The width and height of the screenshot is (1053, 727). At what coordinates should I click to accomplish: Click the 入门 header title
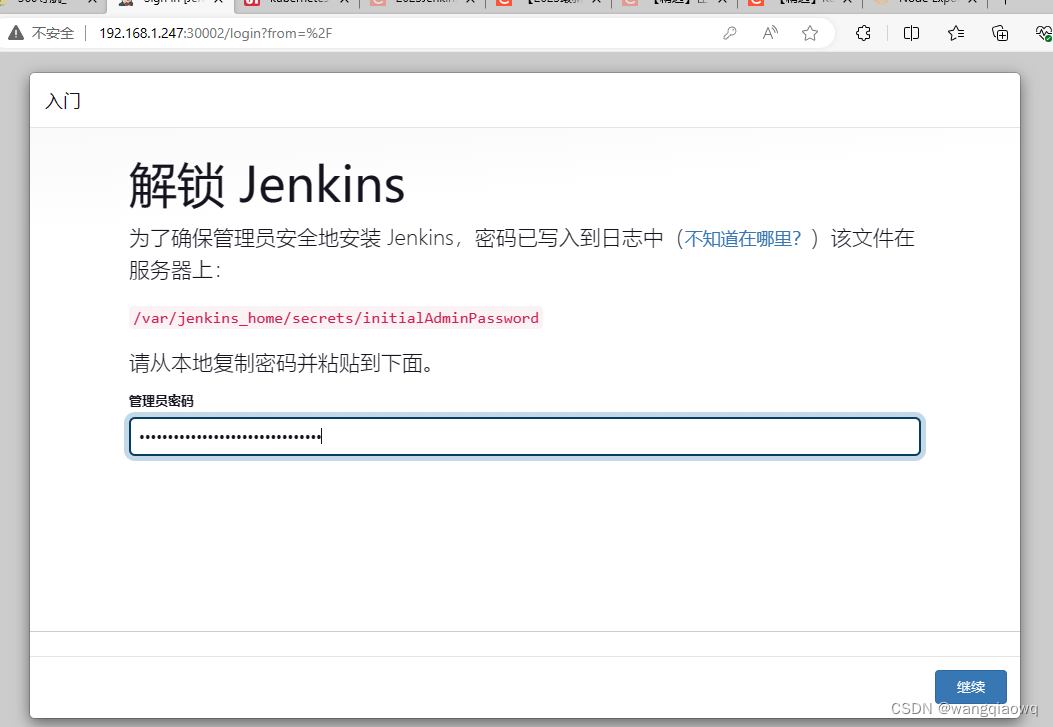coord(63,101)
